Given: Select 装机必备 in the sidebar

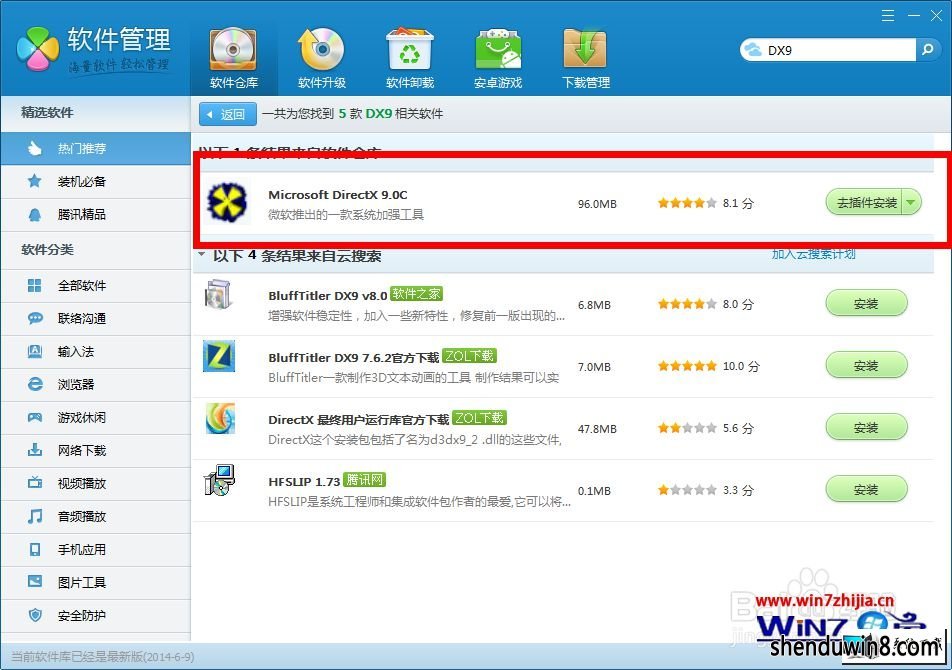Looking at the screenshot, I should pos(95,181).
